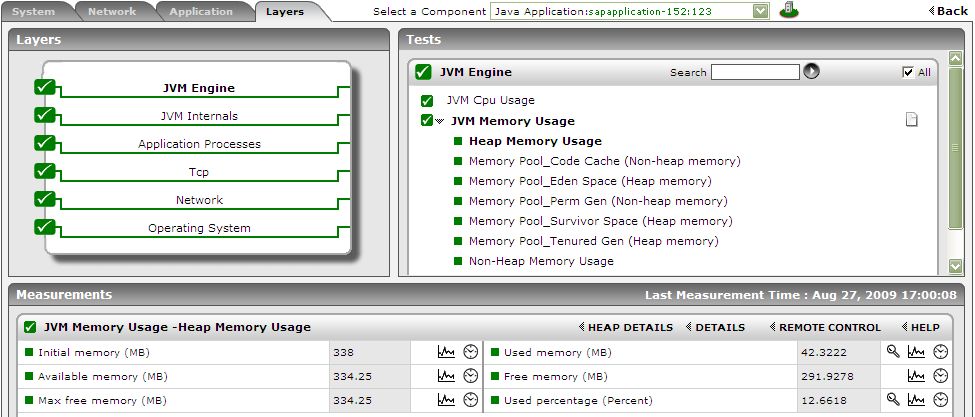Screen dimensions: 975x417
Task: Select the Network layer
Action: pos(199,200)
